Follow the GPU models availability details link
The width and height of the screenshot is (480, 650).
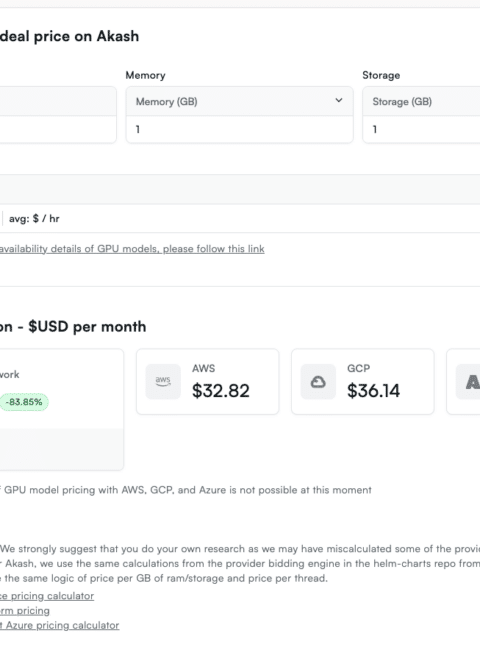pos(132,249)
